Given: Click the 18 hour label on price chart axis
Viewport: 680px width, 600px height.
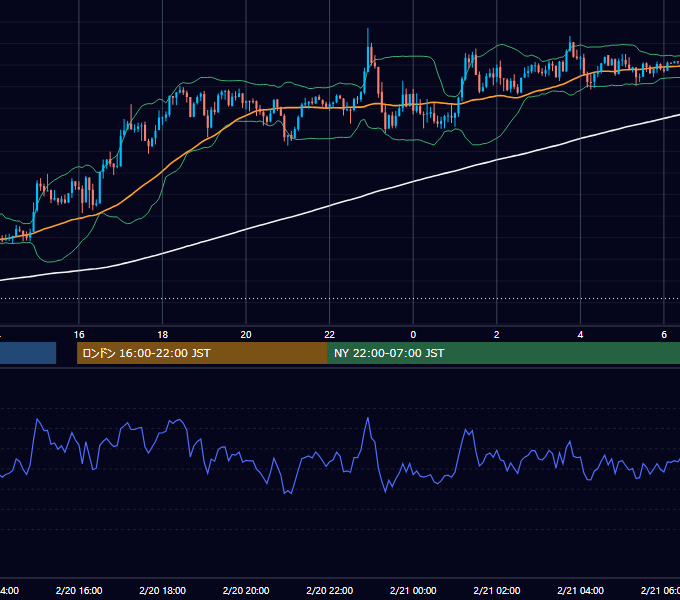Looking at the screenshot, I should (x=163, y=335).
